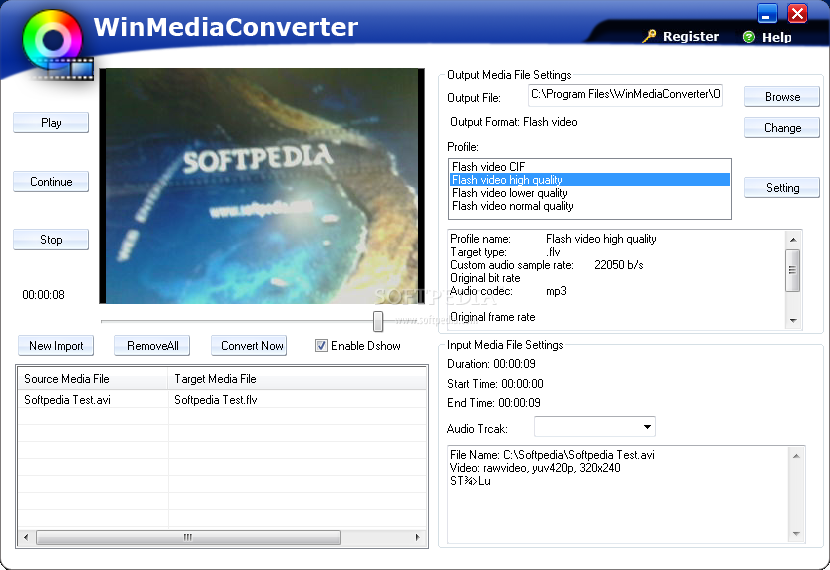Select the Flash video high quality profile
Viewport: 830px width, 570px height.
pos(590,180)
